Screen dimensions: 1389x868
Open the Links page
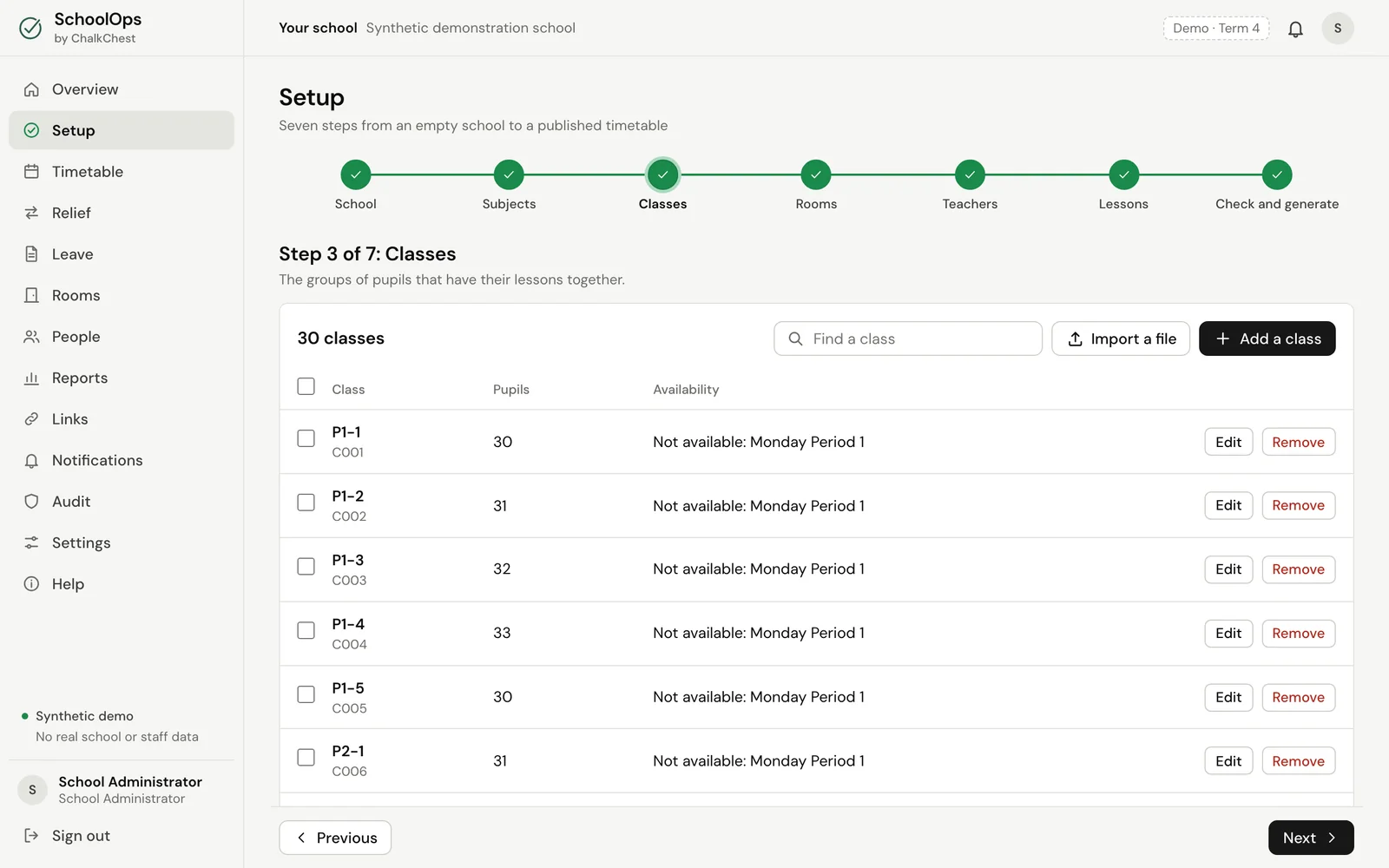click(122, 419)
